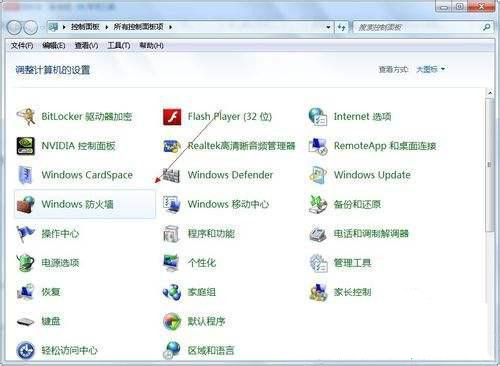Screen dimensions: 500x366
Task: Open the 轻松访问中心 icon
Action: tap(26, 350)
